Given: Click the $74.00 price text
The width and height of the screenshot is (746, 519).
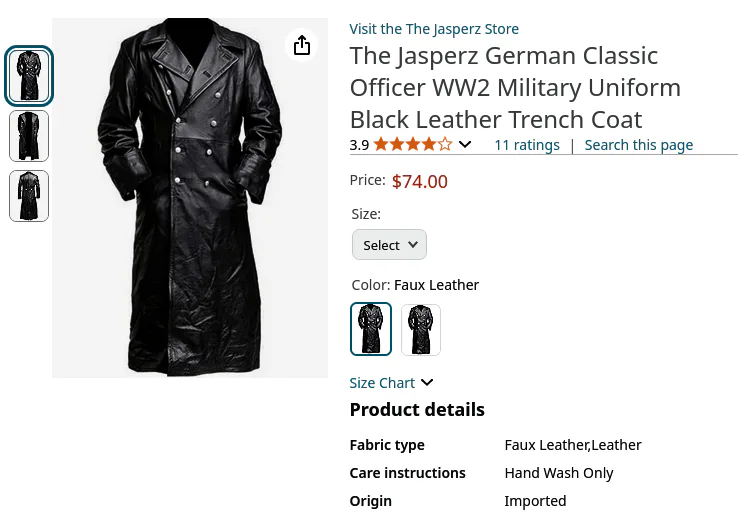Looking at the screenshot, I should point(420,182).
